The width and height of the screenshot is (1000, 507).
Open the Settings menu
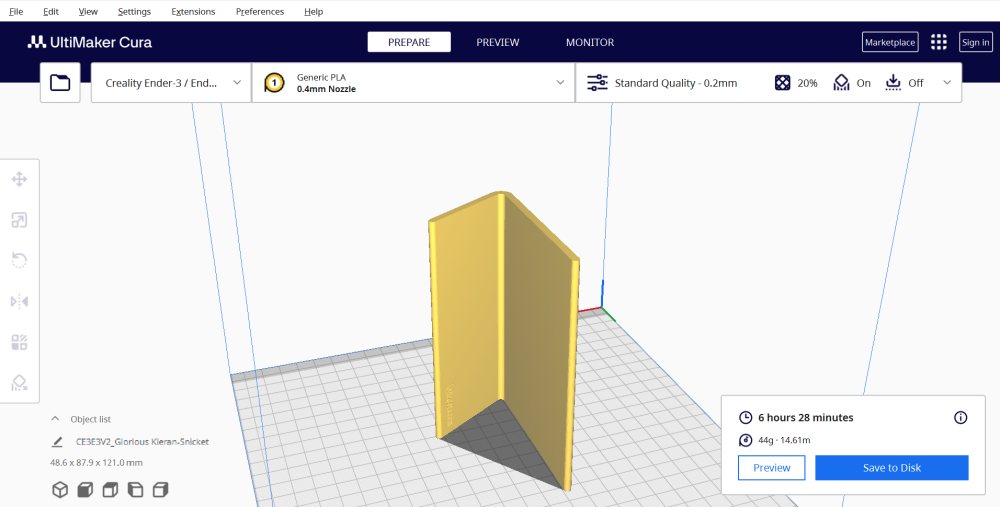(x=135, y=11)
